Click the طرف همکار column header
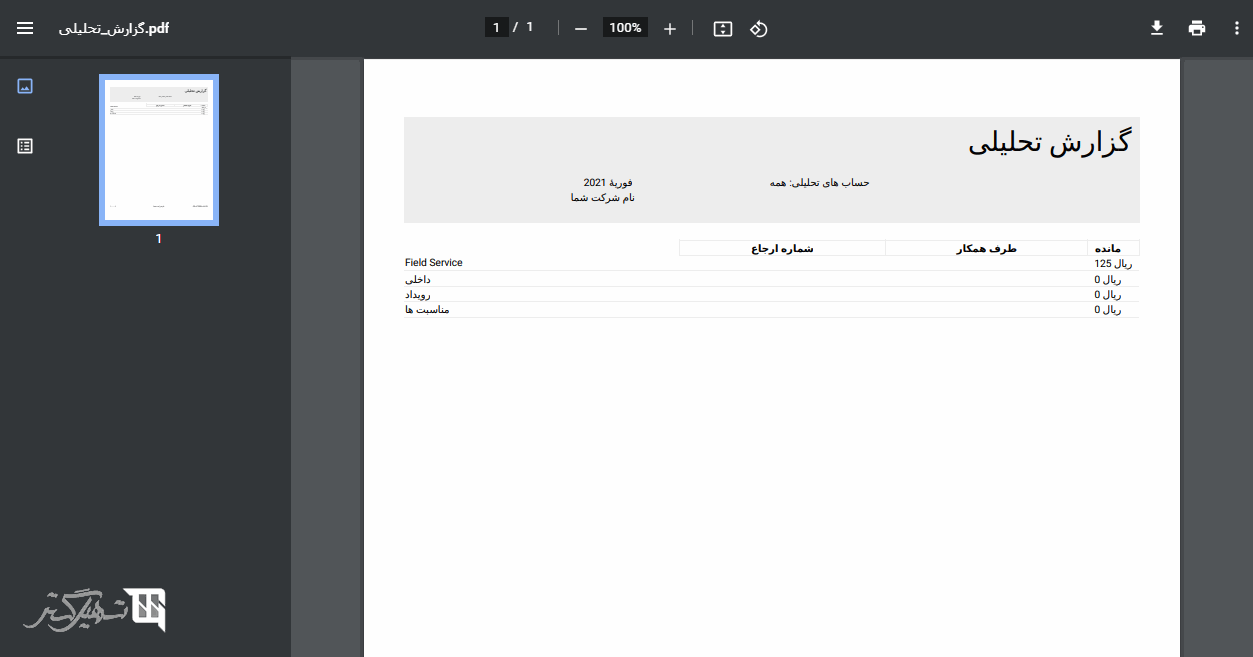Image resolution: width=1253 pixels, height=657 pixels. 986,248
